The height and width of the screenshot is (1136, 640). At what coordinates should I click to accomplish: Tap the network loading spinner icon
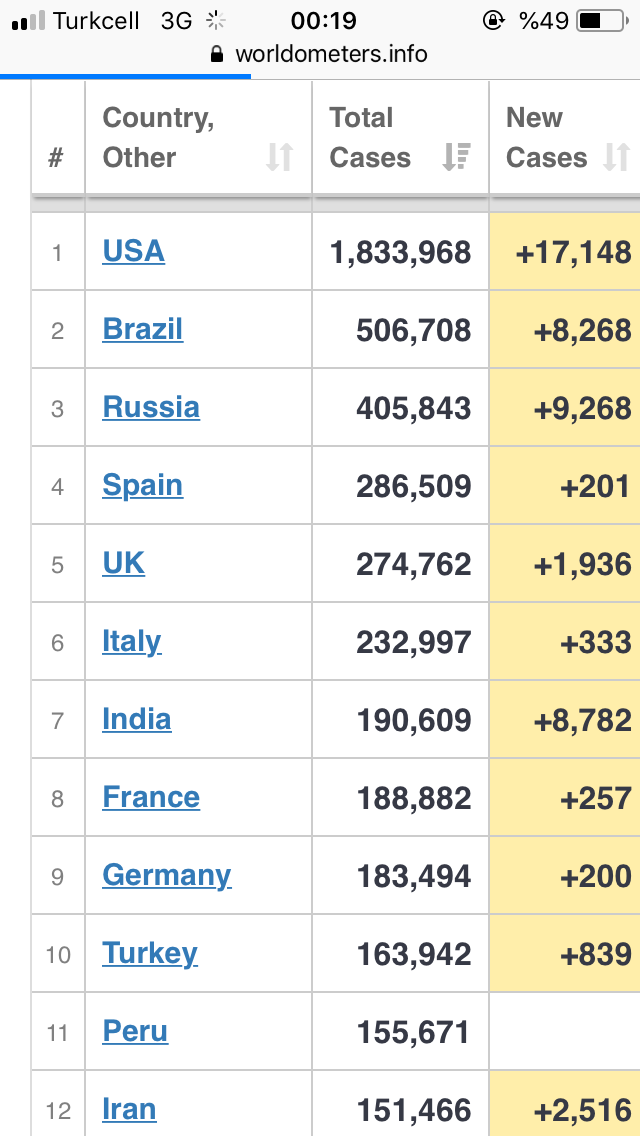coord(215,21)
